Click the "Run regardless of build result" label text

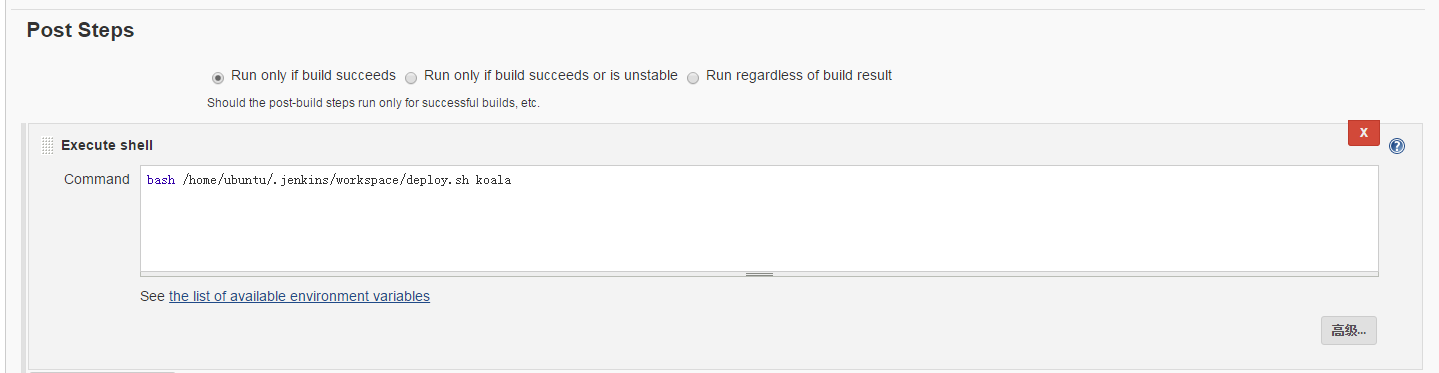click(x=799, y=75)
